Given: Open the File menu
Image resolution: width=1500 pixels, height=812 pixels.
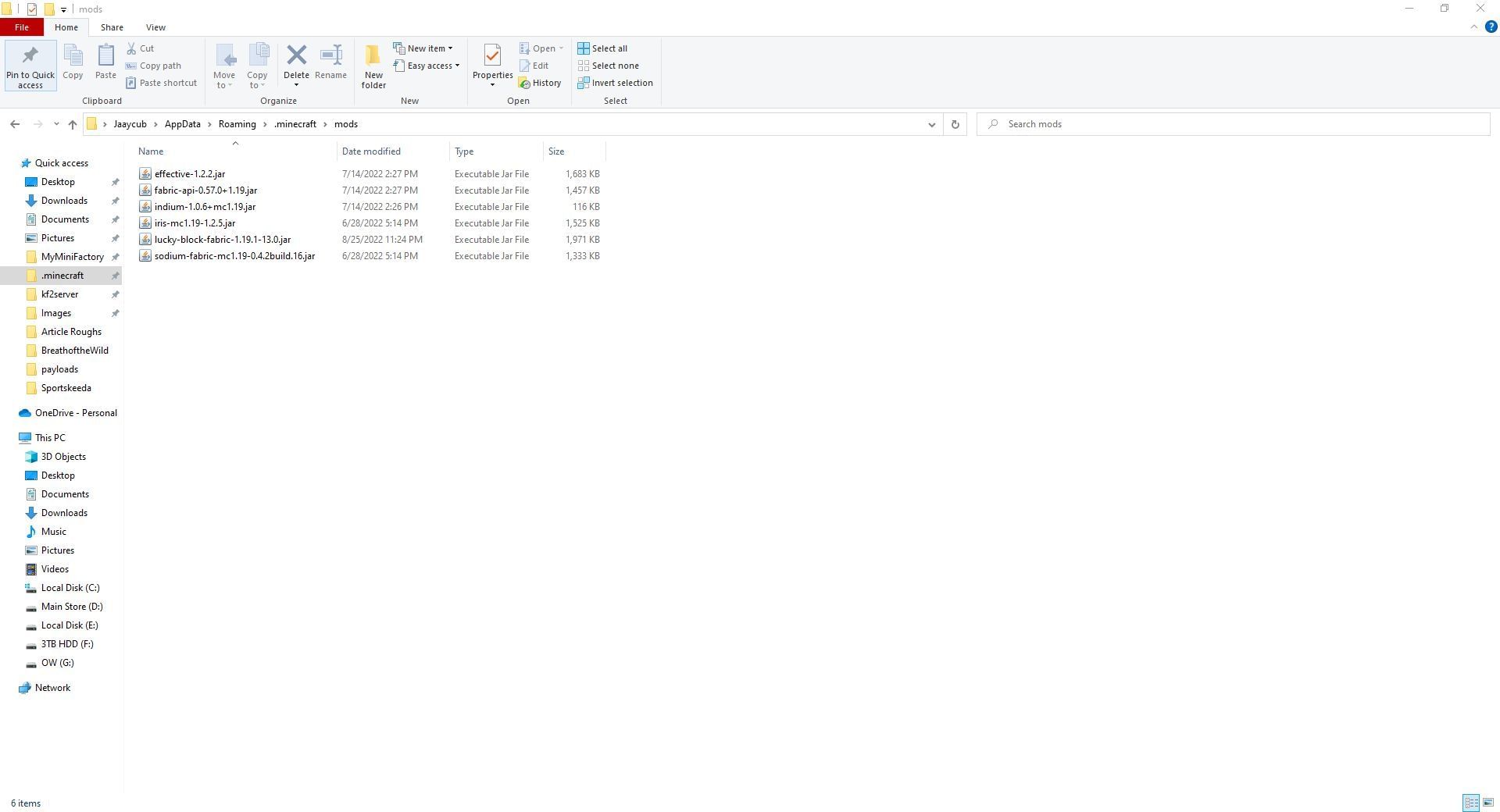Looking at the screenshot, I should pos(22,27).
